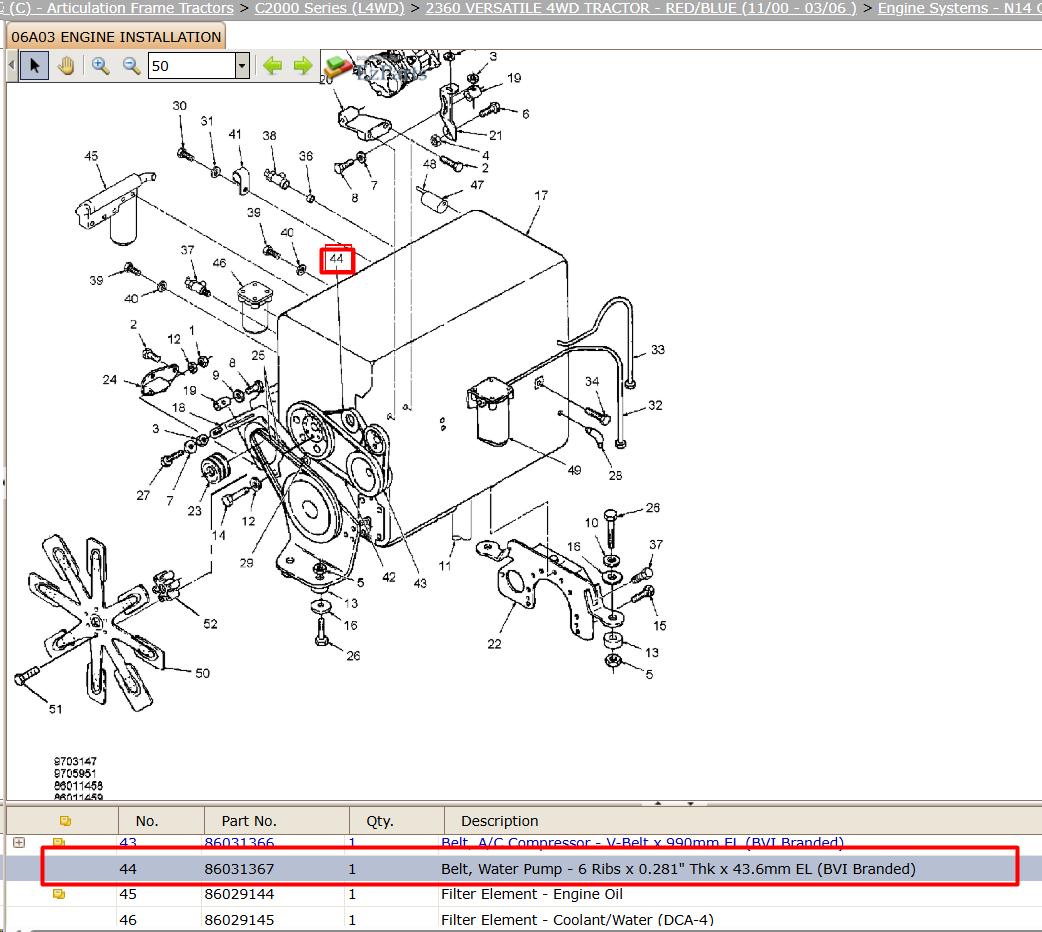Open the C2000 Series (L4WD) breadcrumb link
Viewport: 1042px width, 932px height.
point(329,8)
